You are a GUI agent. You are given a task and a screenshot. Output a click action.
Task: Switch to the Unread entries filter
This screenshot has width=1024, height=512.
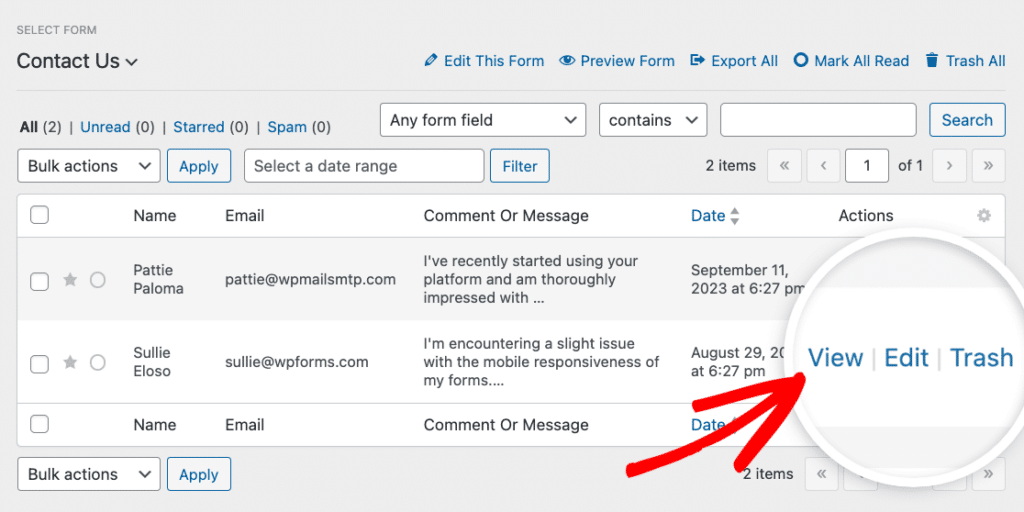pos(105,127)
